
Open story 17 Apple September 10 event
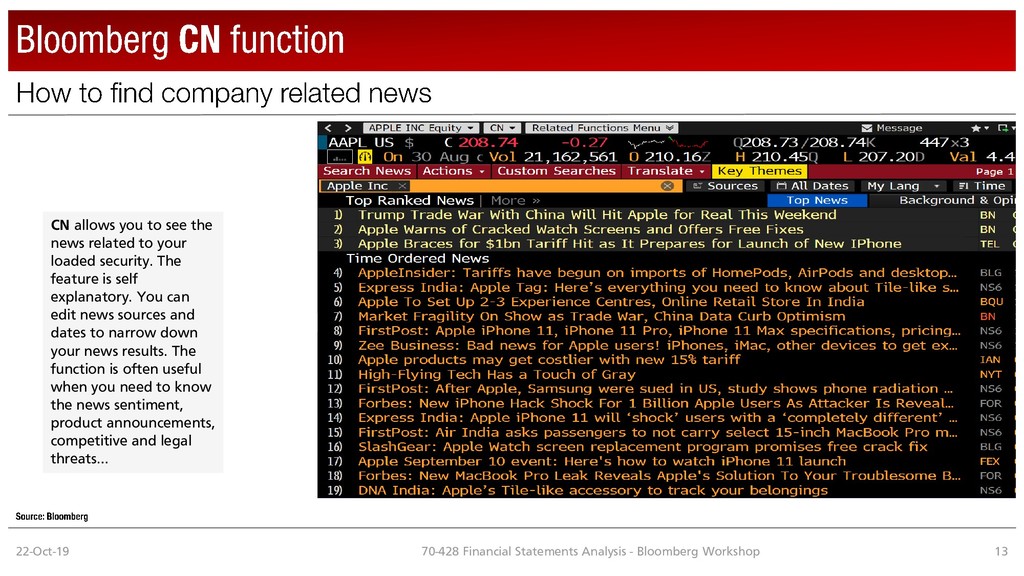pyautogui.click(x=601, y=461)
